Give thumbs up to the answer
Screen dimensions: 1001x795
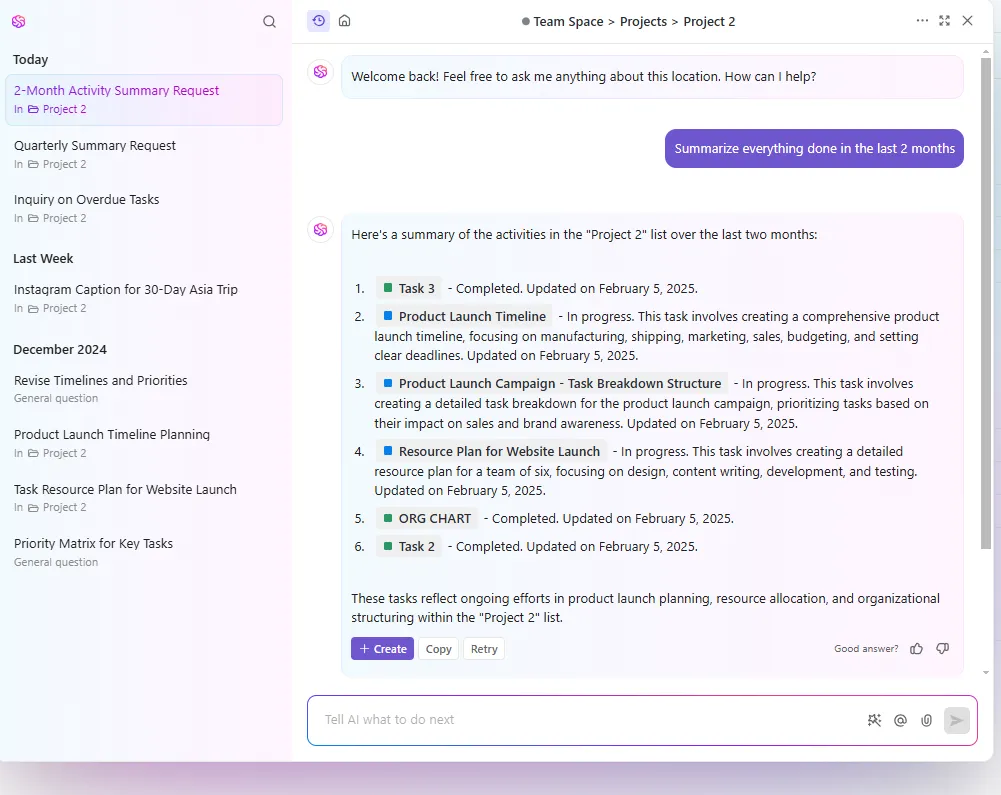point(917,649)
